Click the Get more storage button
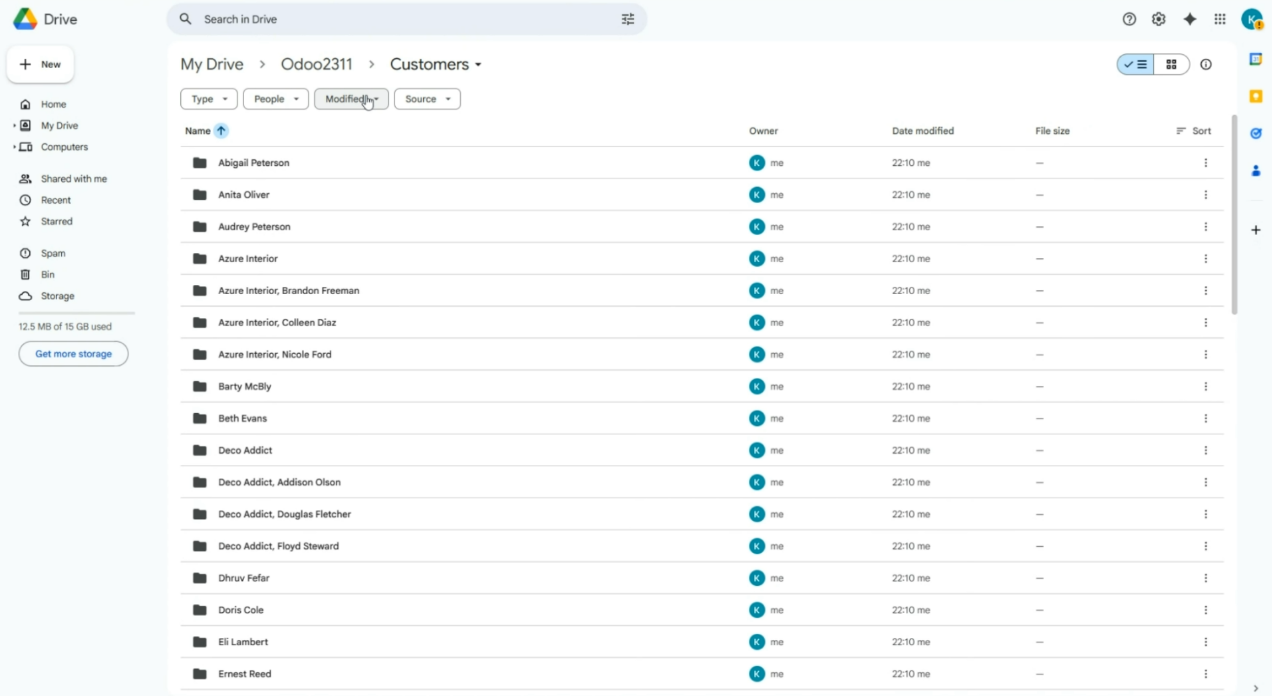 [x=73, y=354]
